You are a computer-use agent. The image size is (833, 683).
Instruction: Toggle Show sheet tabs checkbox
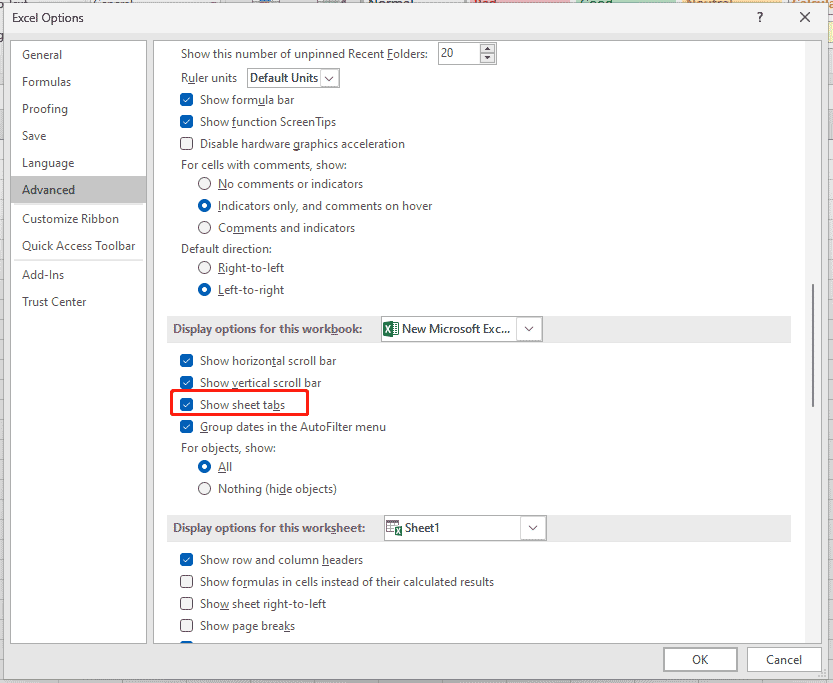pos(186,403)
